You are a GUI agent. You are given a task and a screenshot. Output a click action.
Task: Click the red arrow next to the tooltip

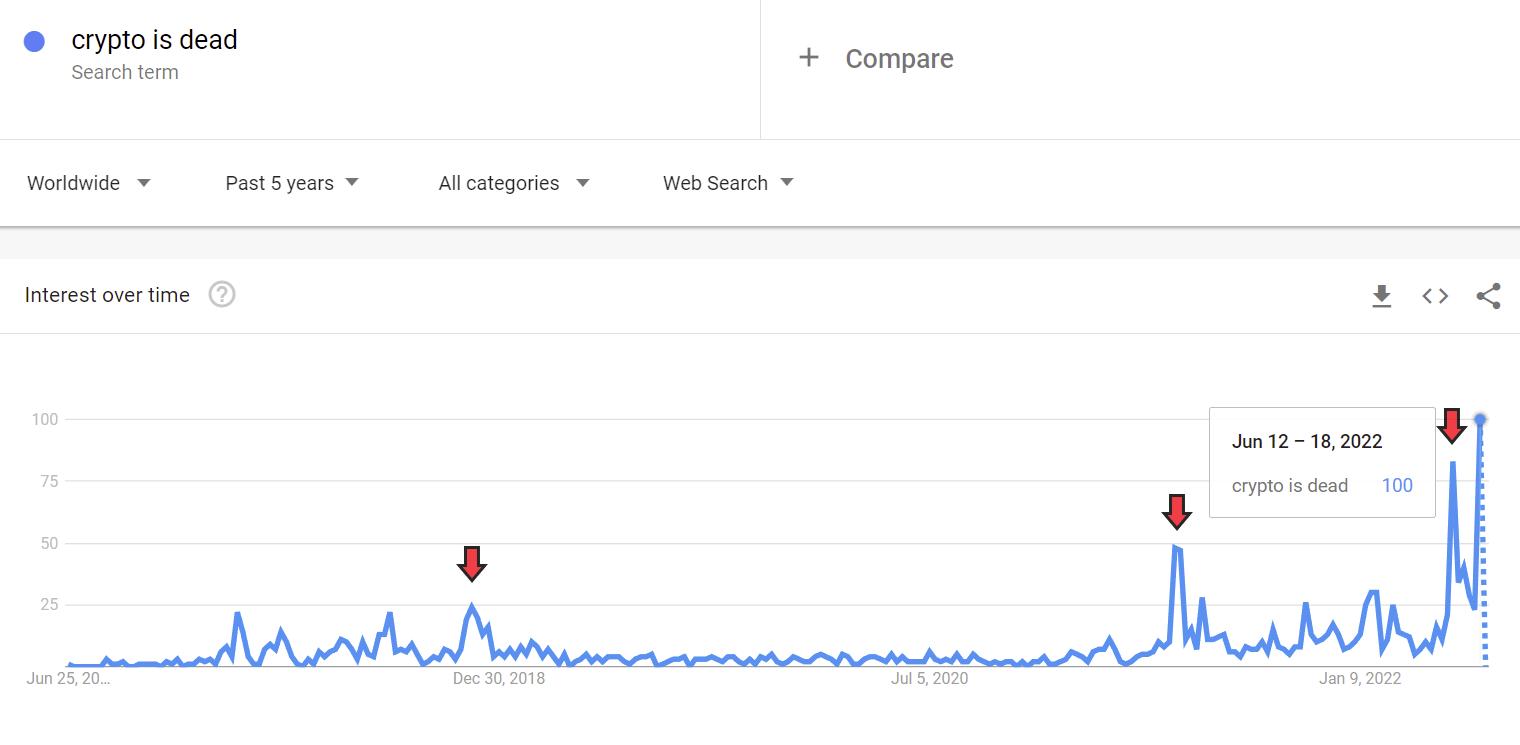1452,425
